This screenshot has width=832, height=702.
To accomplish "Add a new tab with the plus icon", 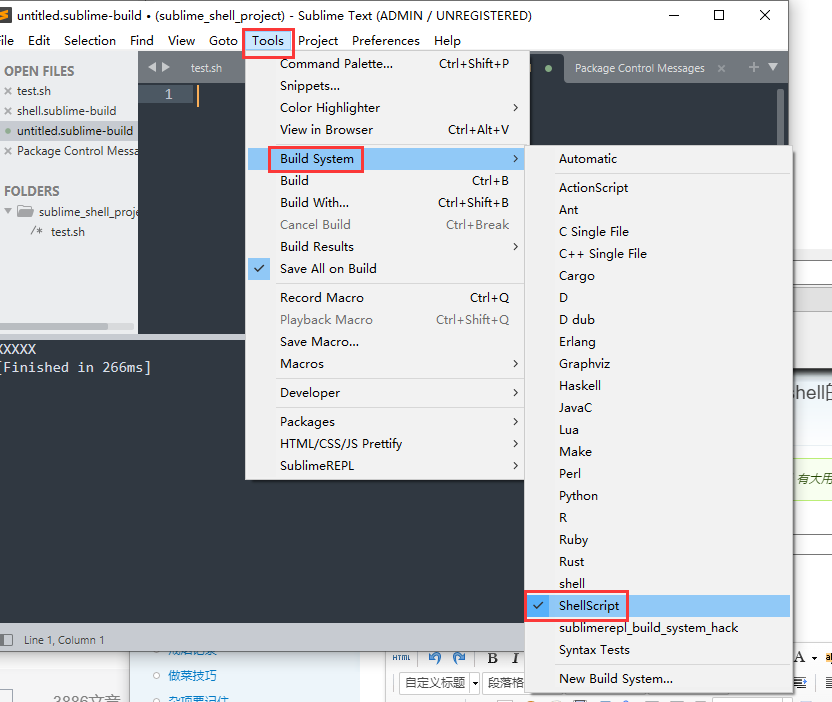I will tap(753, 67).
